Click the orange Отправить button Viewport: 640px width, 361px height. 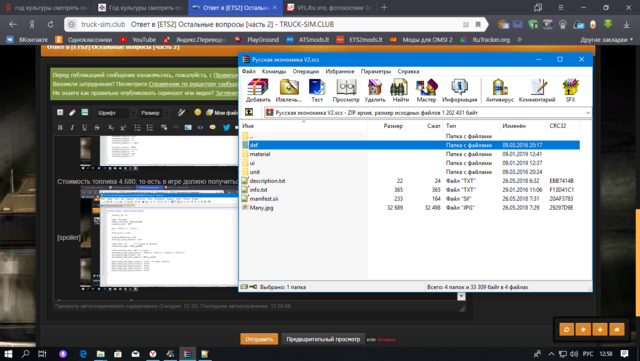pyautogui.click(x=259, y=339)
